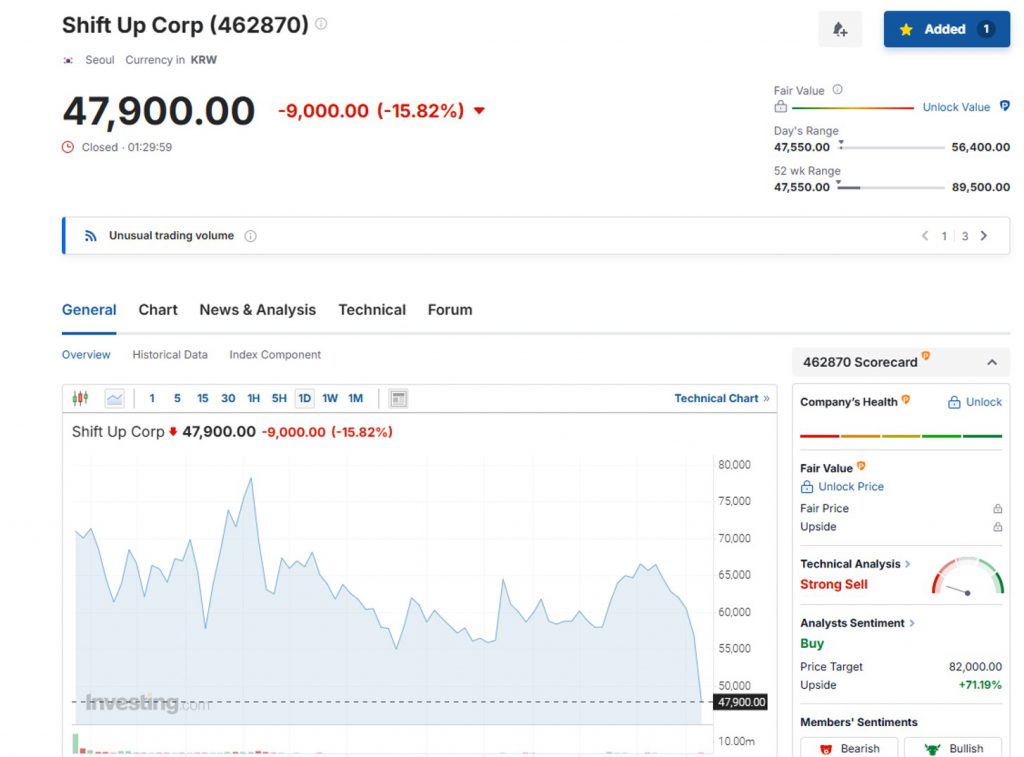
Task: Click the Strong Sell text
Action: (x=834, y=585)
